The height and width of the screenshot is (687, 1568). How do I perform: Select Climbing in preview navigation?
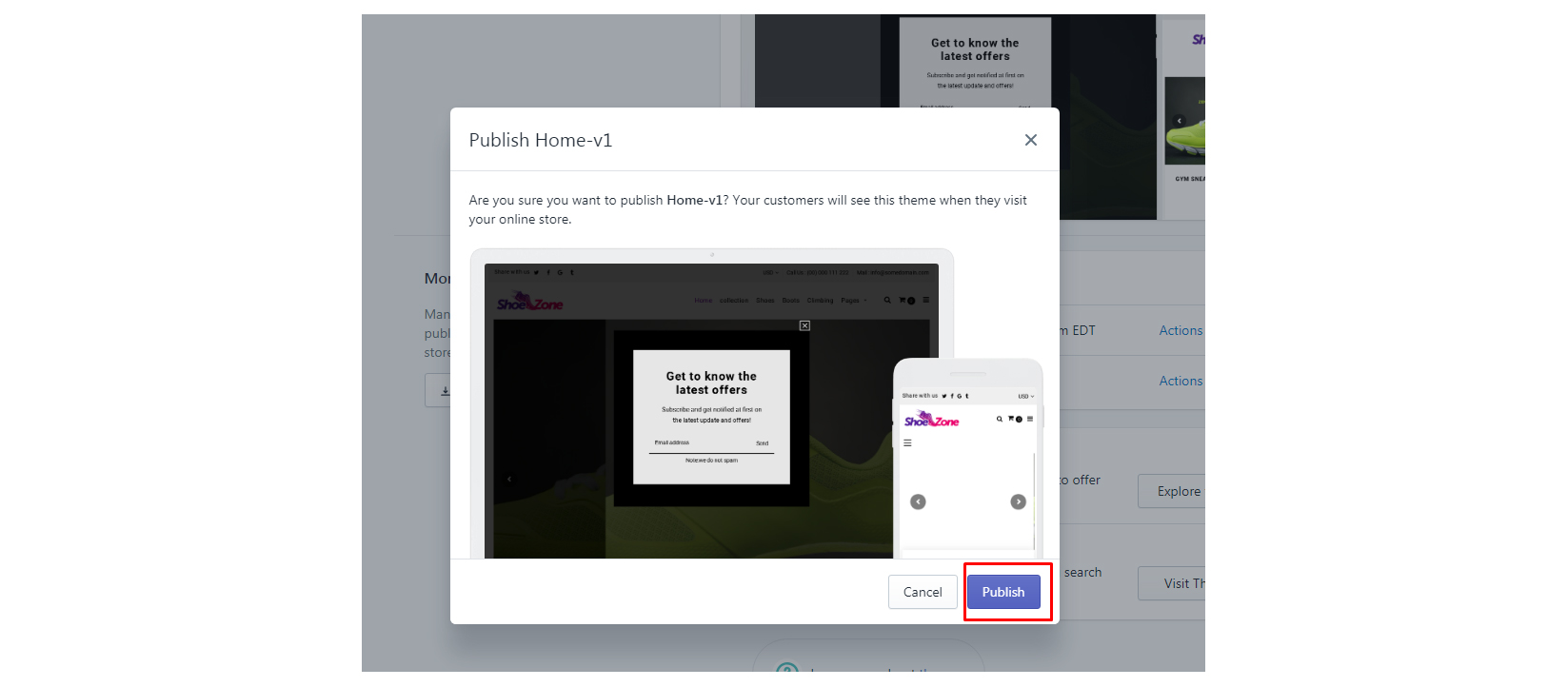[x=820, y=301]
